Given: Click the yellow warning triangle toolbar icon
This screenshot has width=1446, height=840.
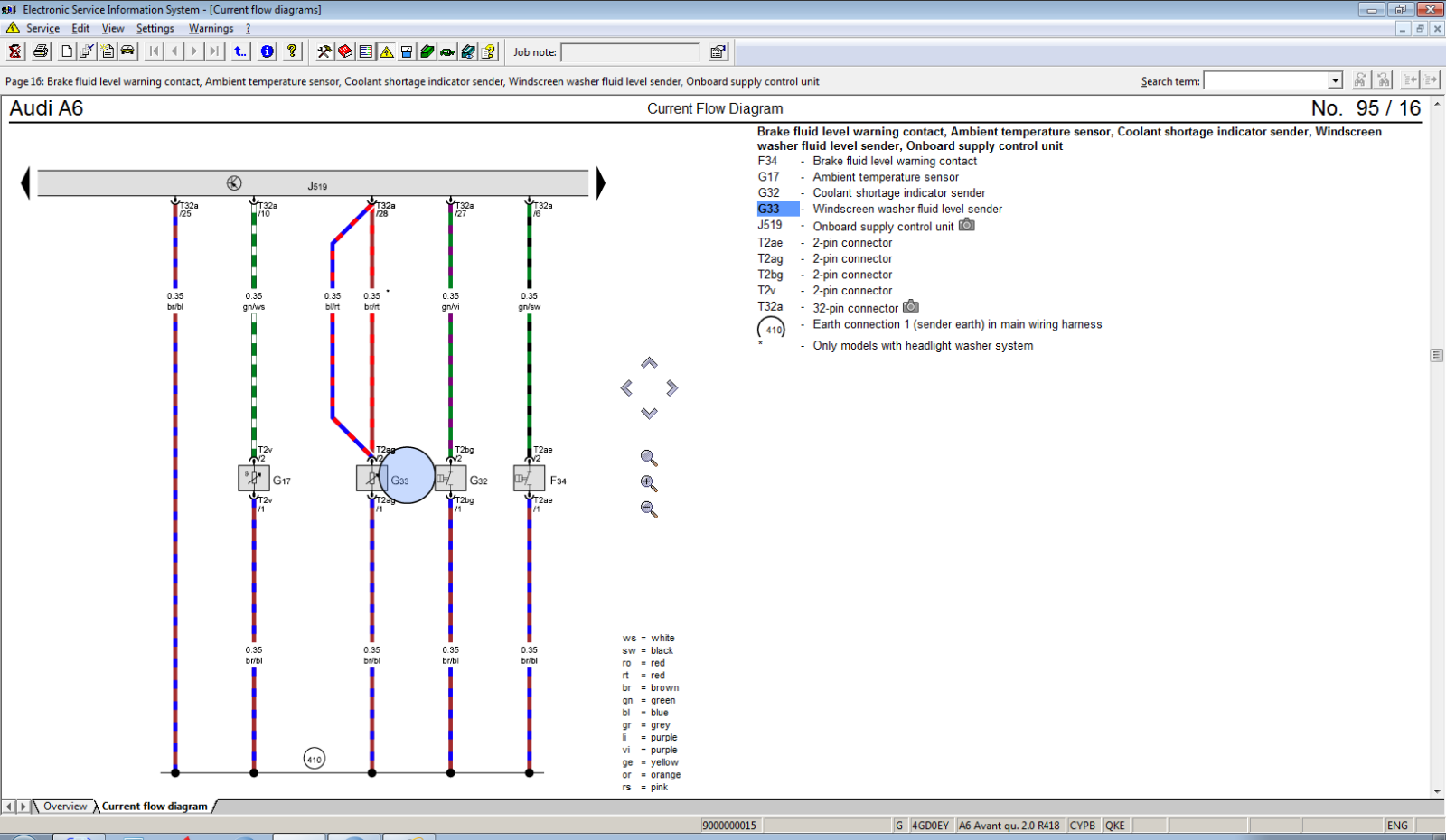Looking at the screenshot, I should point(386,51).
